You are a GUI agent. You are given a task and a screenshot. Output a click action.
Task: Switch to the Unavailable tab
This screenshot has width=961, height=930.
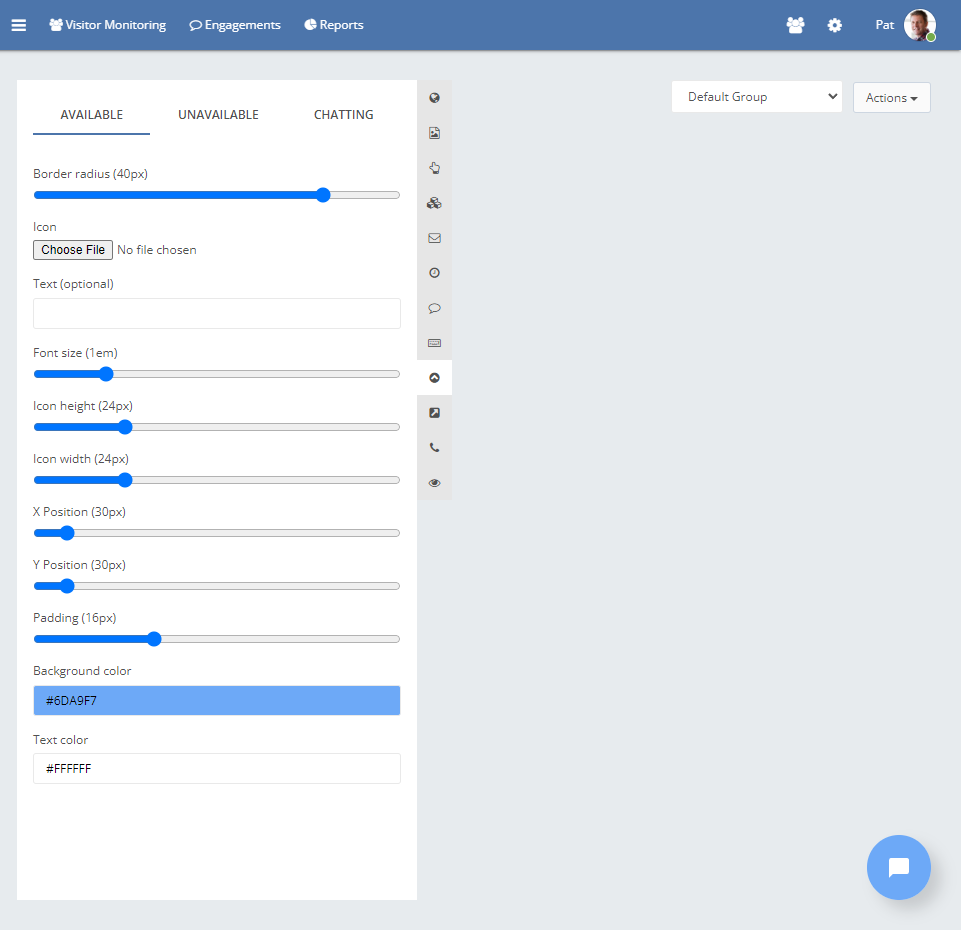pyautogui.click(x=218, y=115)
